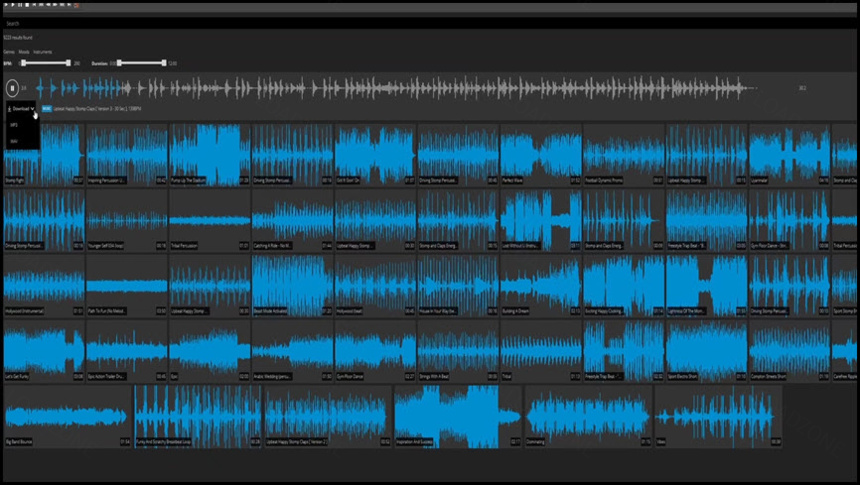The width and height of the screenshot is (860, 485).
Task: Select the Sport Electro Short track
Action: [x=706, y=351]
